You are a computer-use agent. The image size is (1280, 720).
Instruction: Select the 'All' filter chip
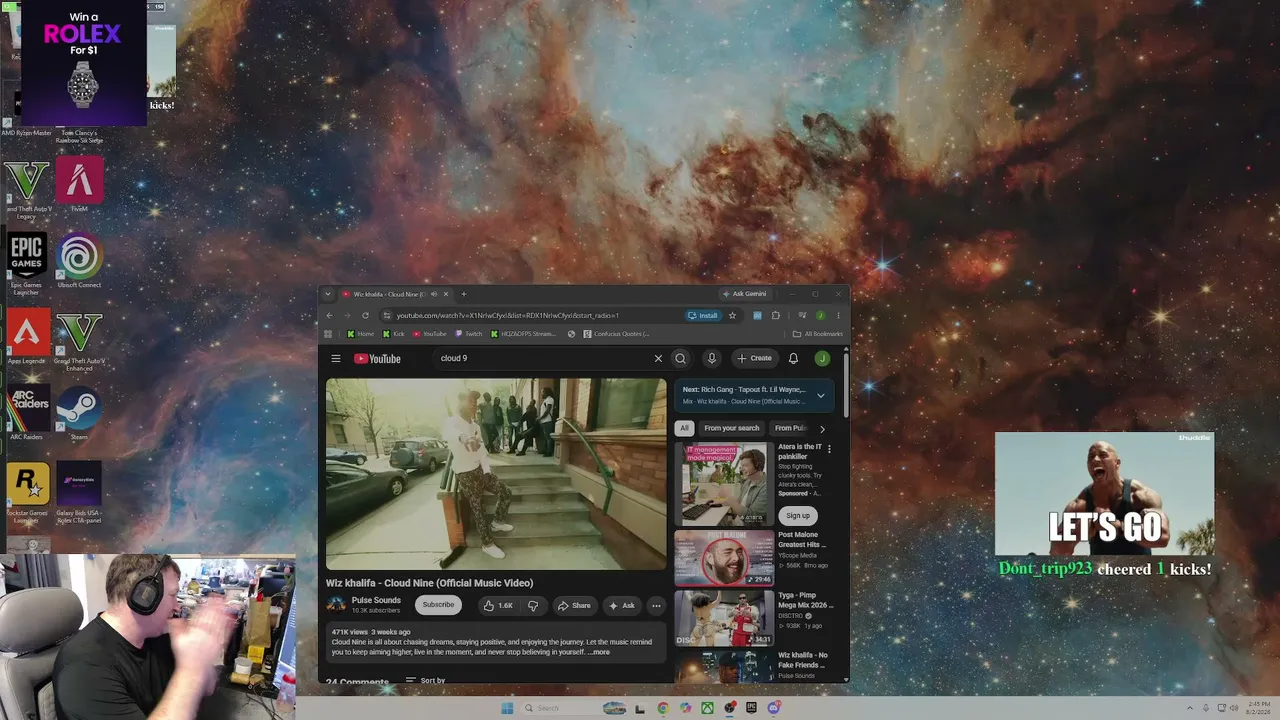684,428
